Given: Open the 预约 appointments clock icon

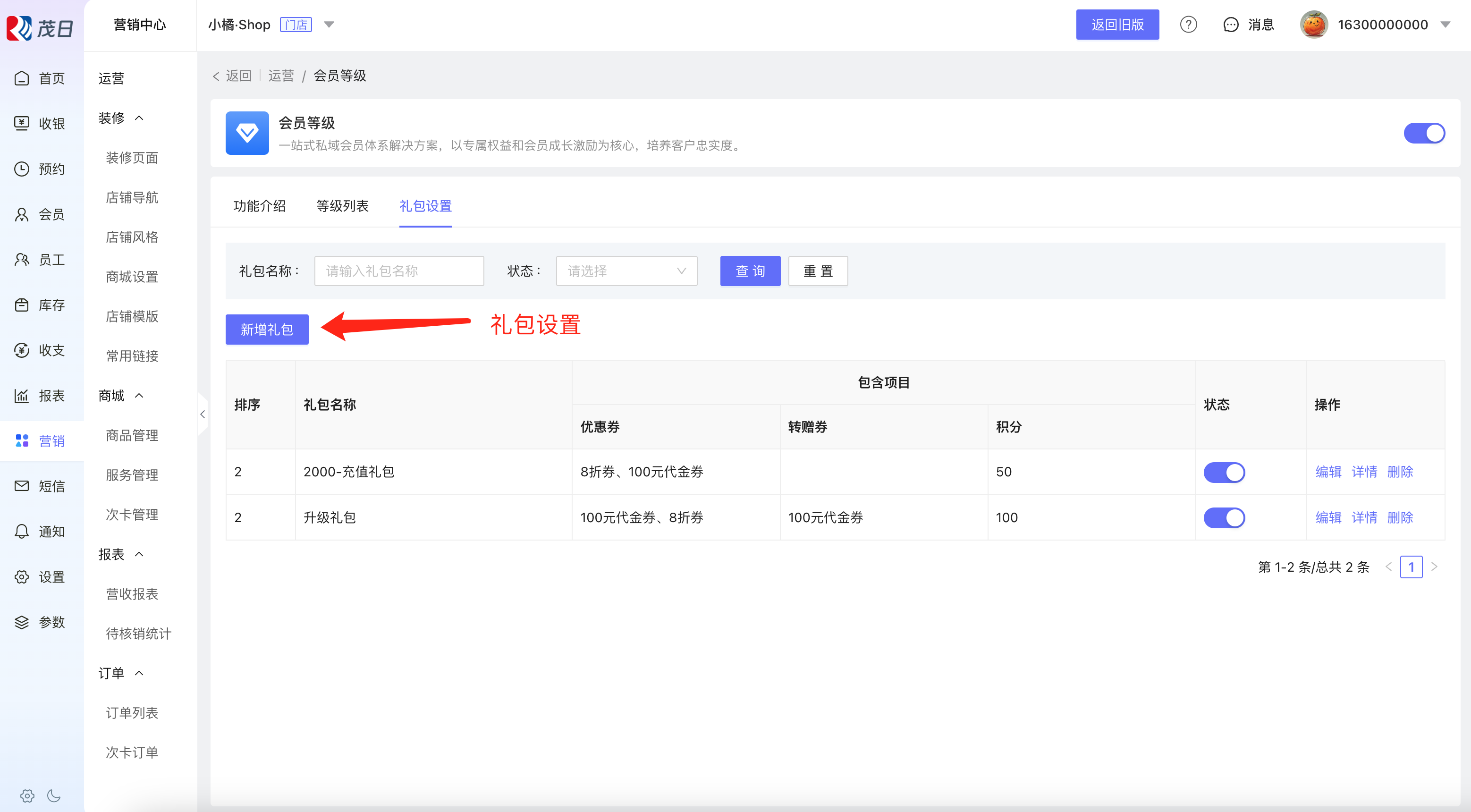Looking at the screenshot, I should click(x=22, y=169).
